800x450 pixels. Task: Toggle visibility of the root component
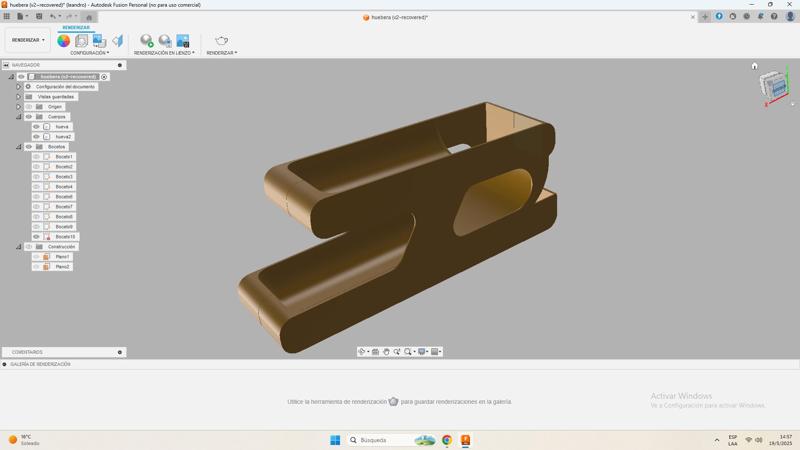21,77
